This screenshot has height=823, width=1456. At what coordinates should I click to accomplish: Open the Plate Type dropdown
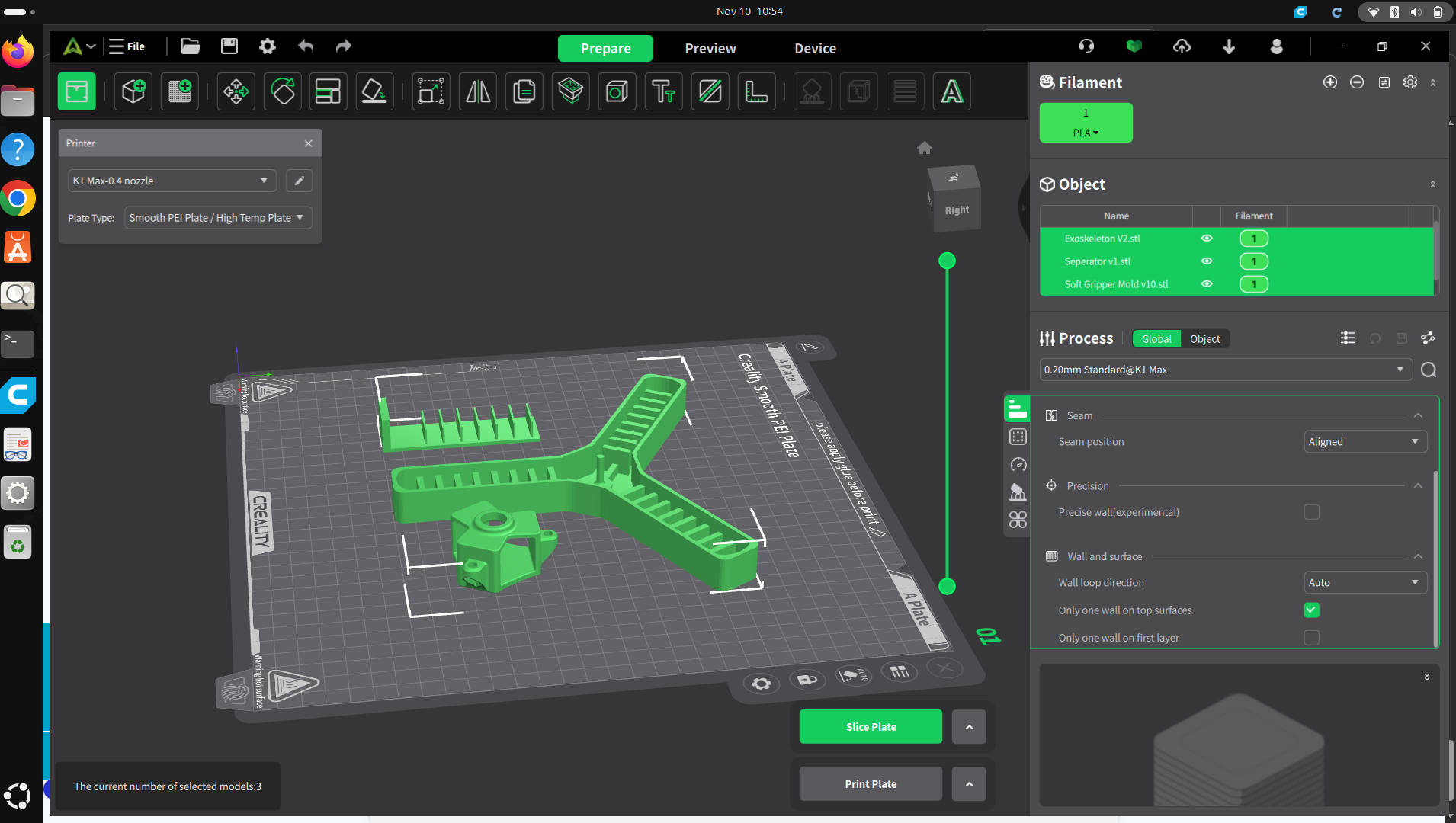tap(217, 218)
